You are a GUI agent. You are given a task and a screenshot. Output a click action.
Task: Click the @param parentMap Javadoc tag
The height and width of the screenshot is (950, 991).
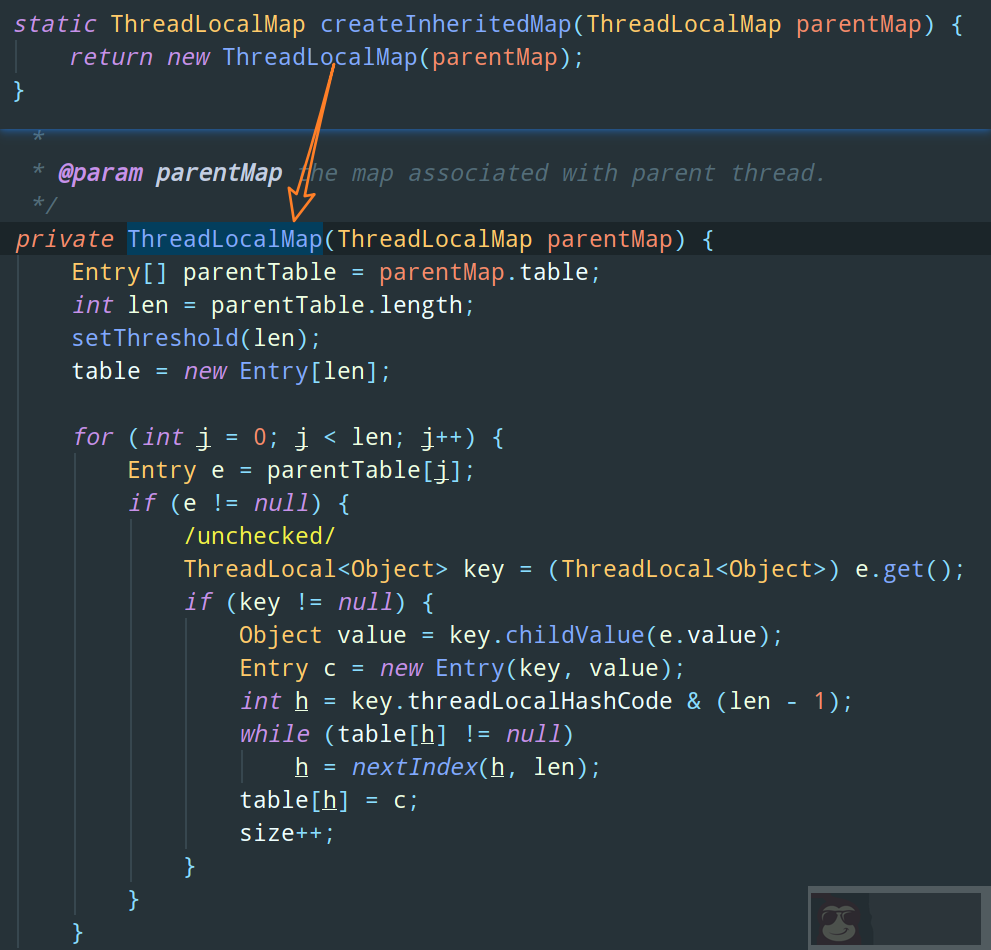tap(101, 172)
